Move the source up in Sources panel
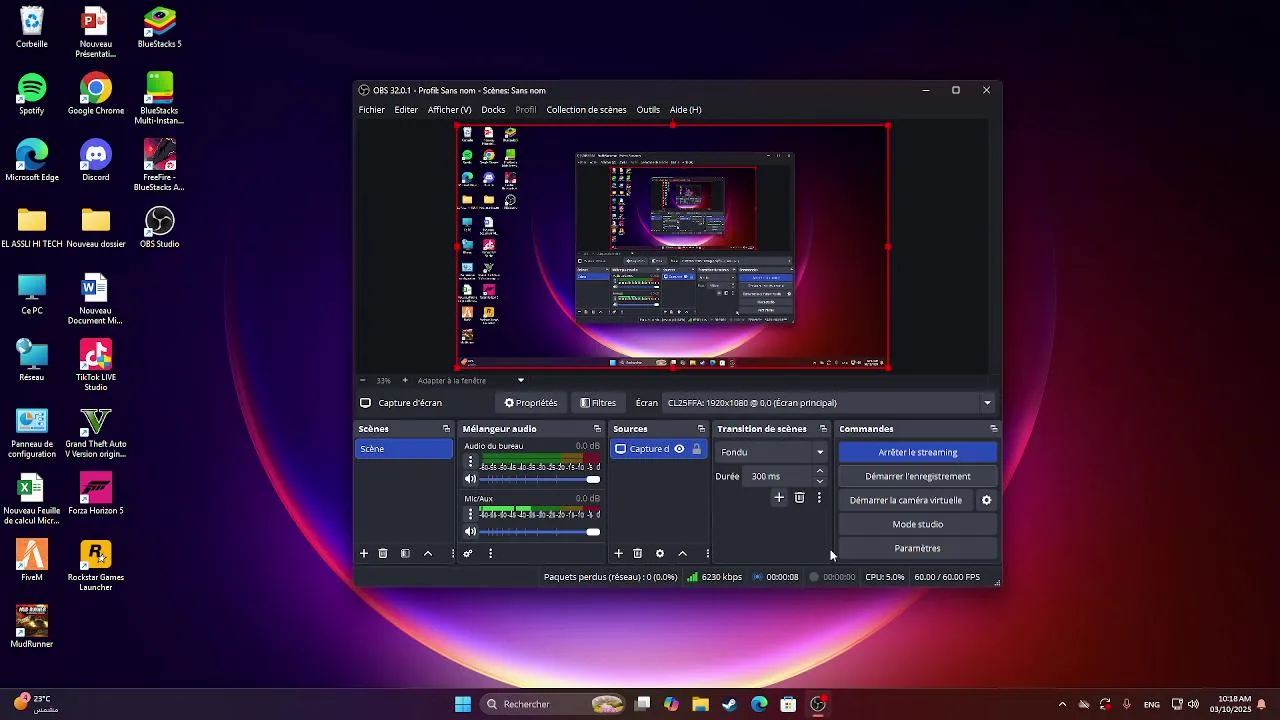 tap(683, 553)
